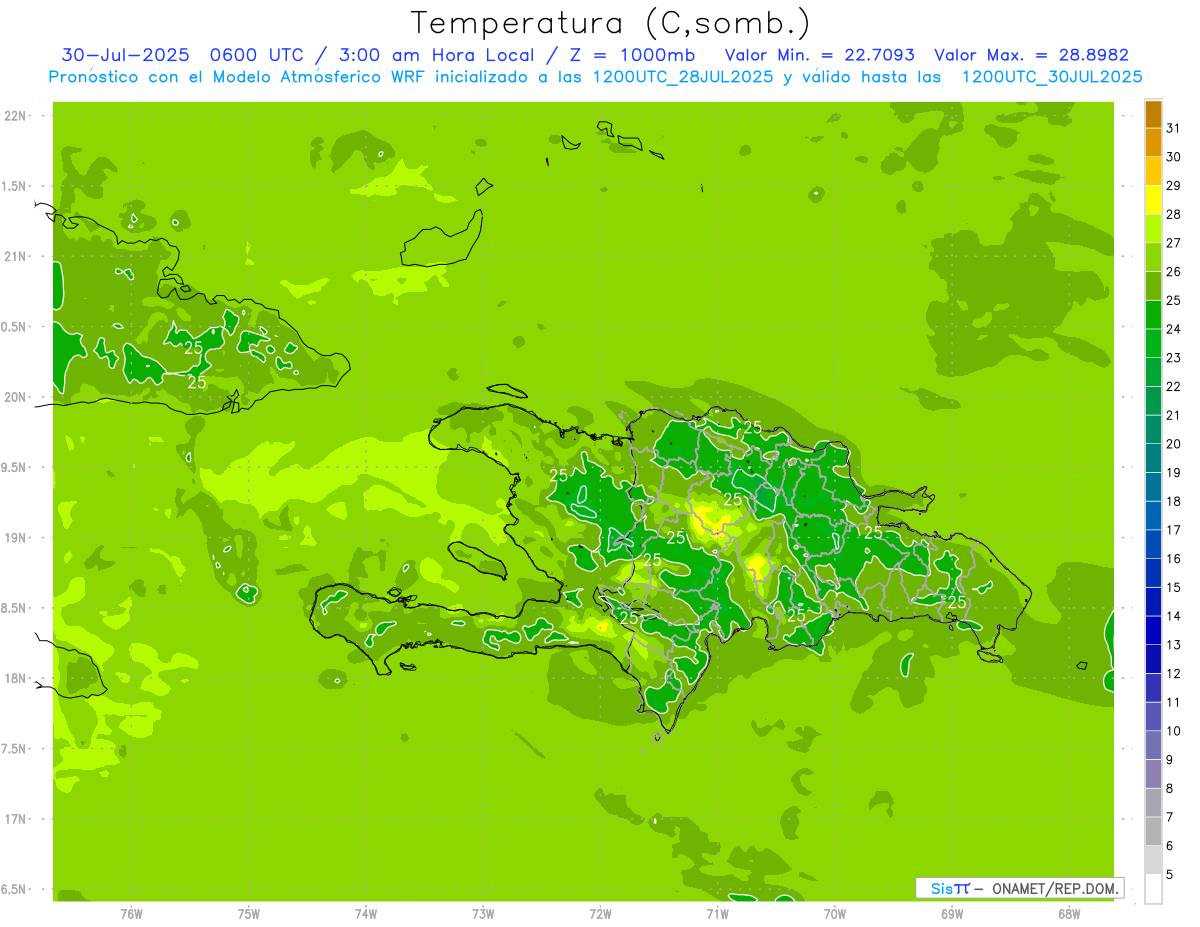Pick the dark blue swatch between 13 and 14

click(x=1153, y=630)
